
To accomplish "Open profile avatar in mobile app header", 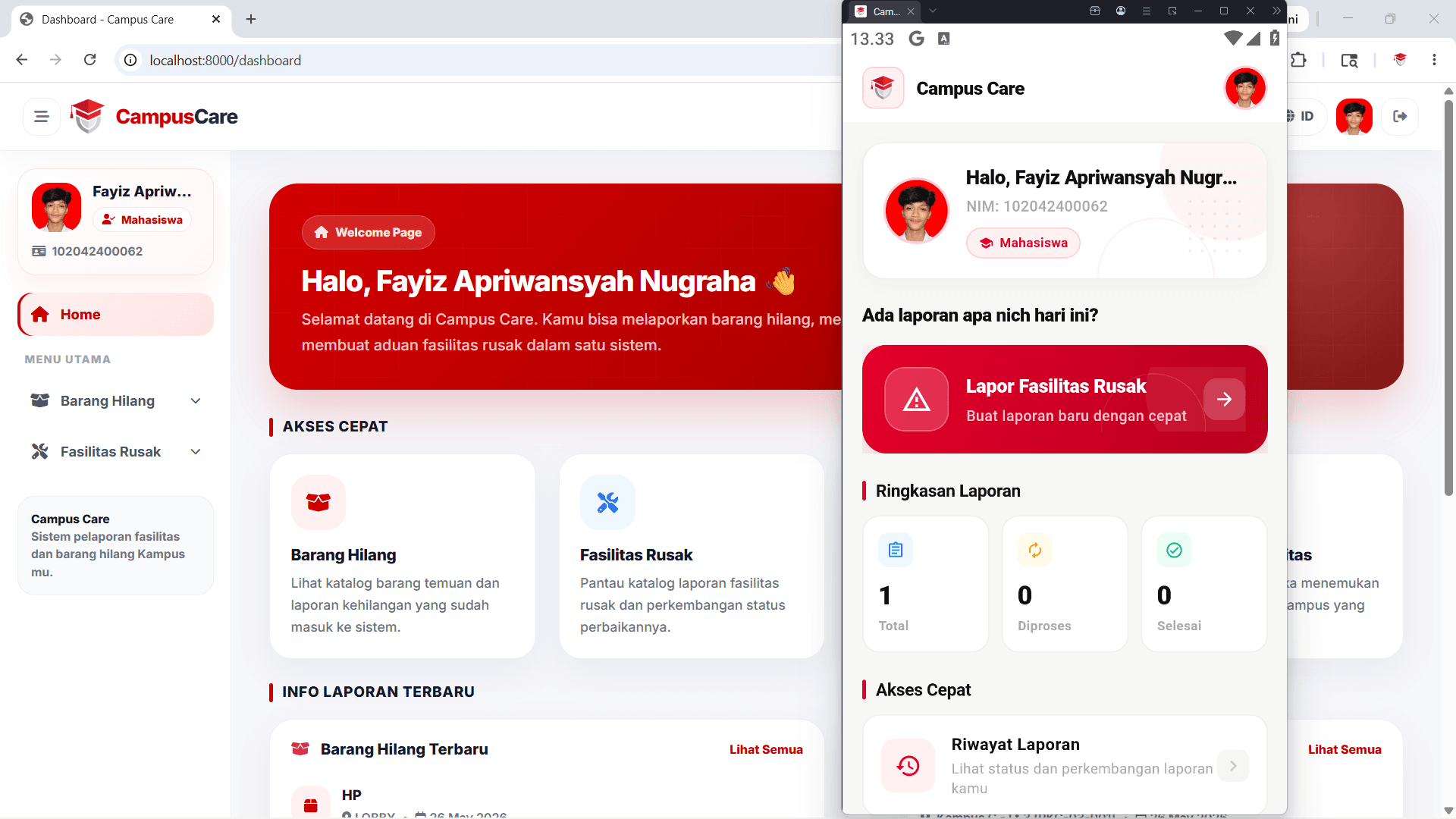I will [x=1245, y=88].
